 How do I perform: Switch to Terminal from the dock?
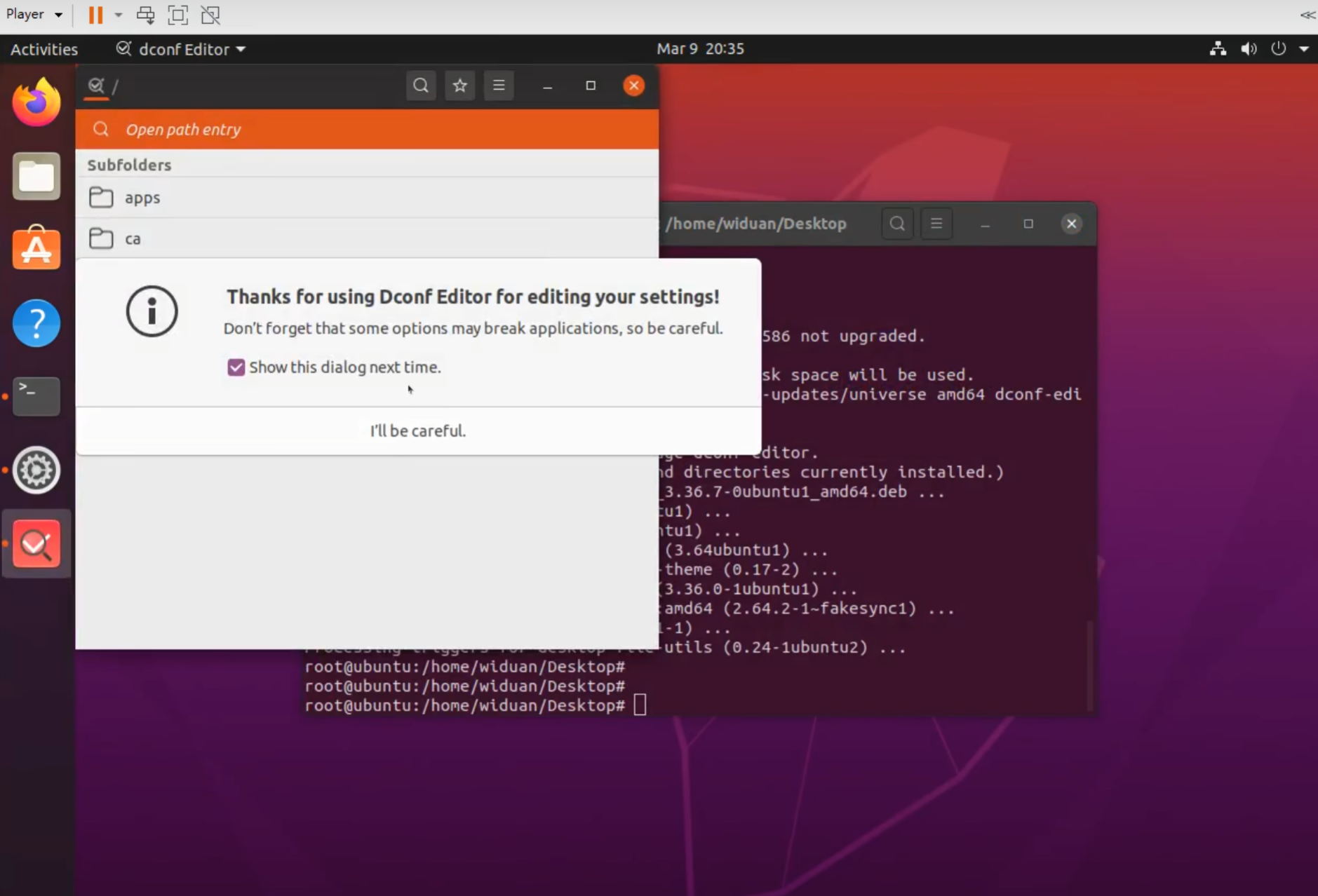36,396
